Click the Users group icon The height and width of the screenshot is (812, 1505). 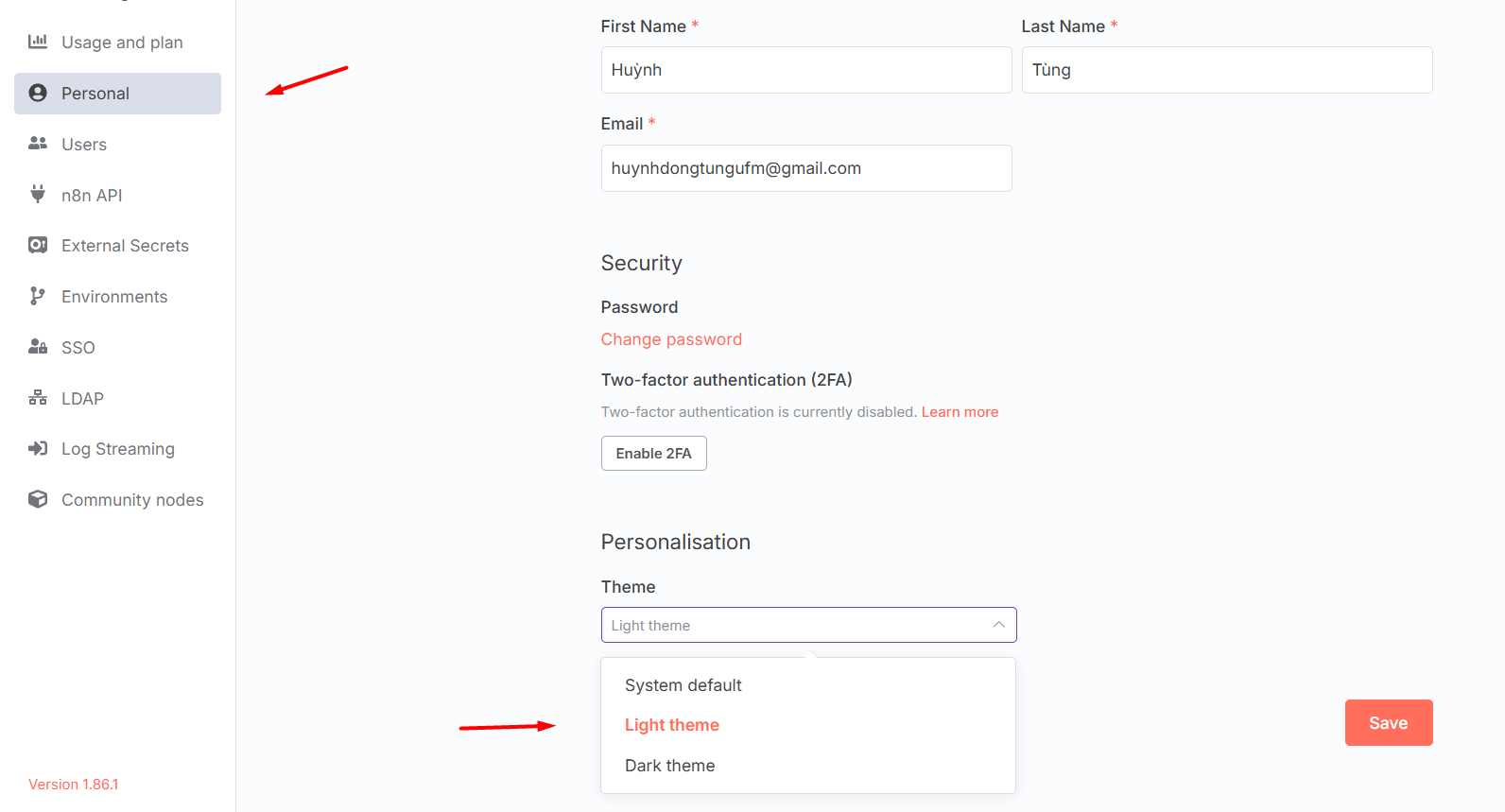[38, 144]
